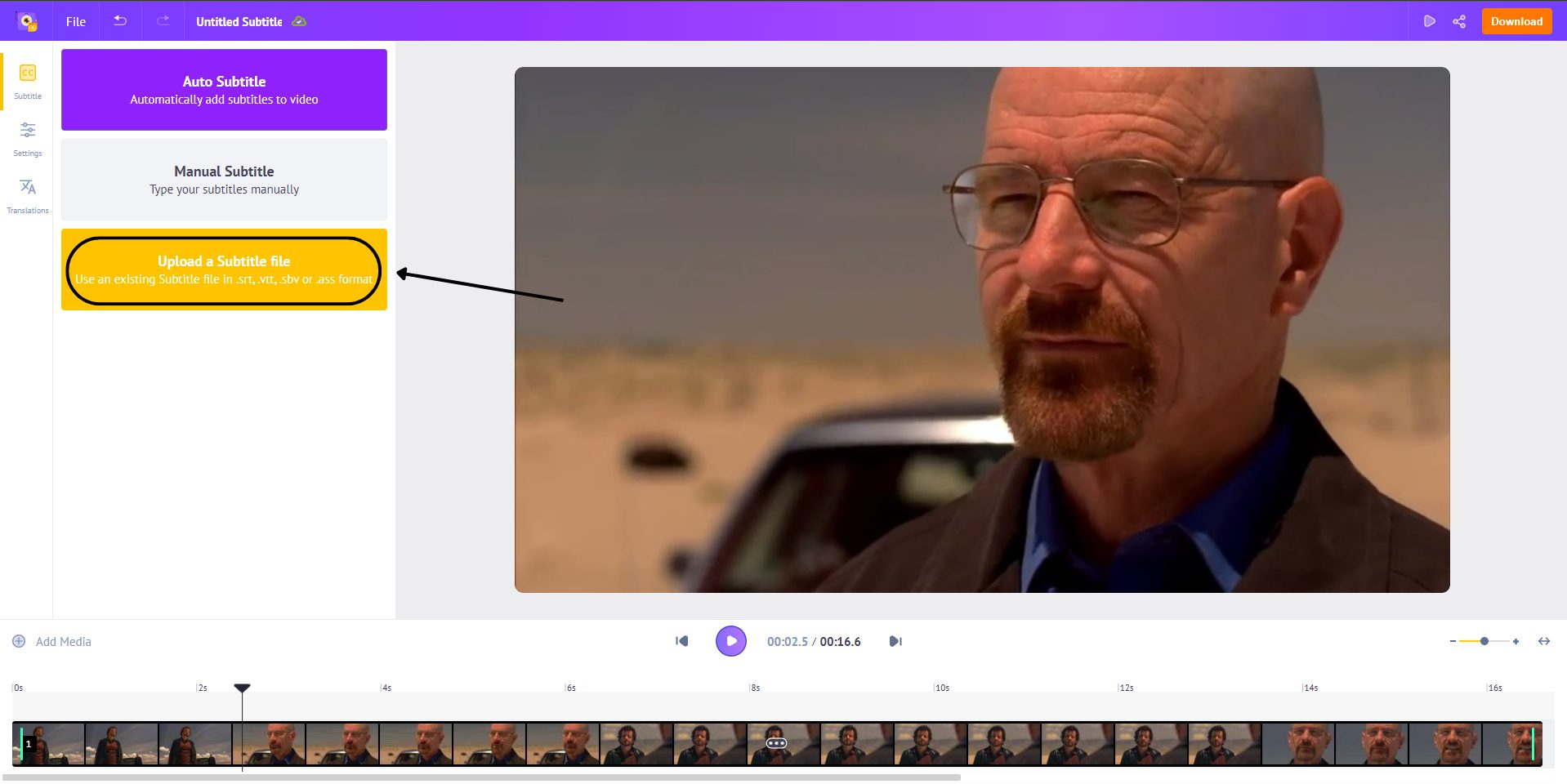Open the app logo home icon
The image size is (1567, 784).
(x=27, y=21)
